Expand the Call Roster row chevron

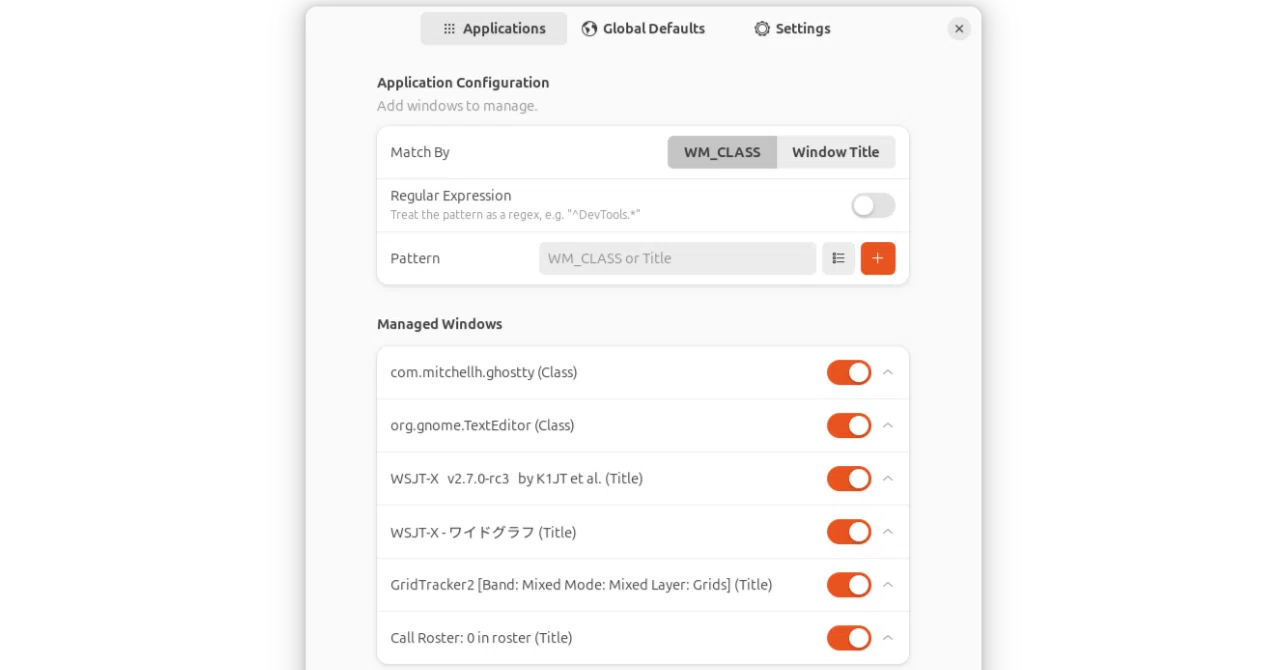(x=888, y=638)
